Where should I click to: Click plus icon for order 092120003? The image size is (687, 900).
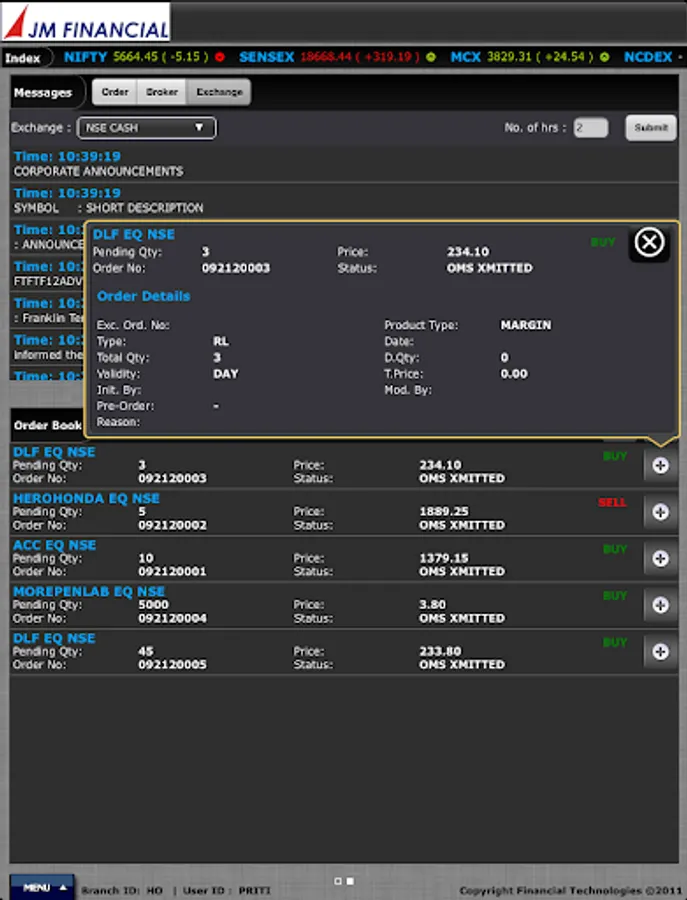click(x=660, y=465)
